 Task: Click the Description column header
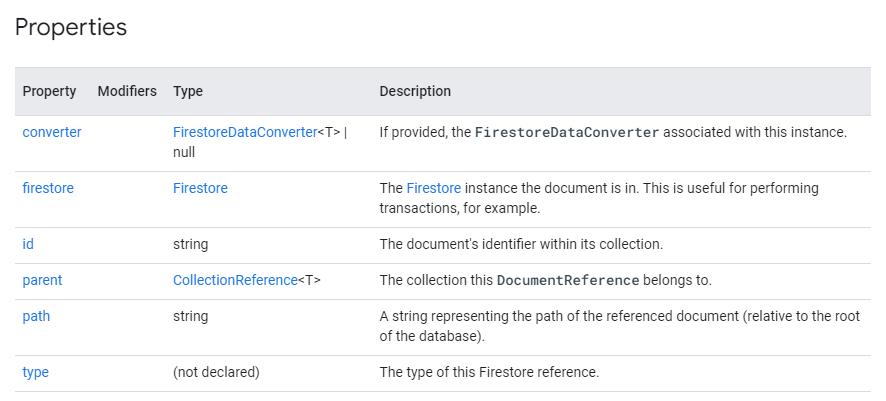pyautogui.click(x=415, y=91)
